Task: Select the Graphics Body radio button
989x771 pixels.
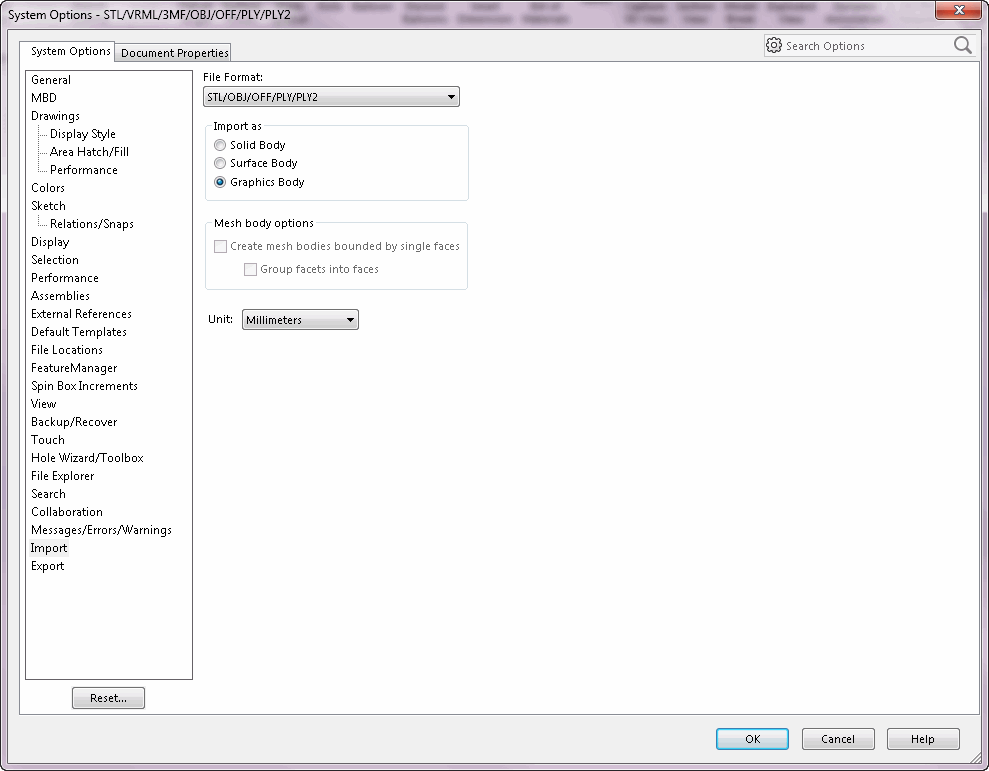Action: 220,182
